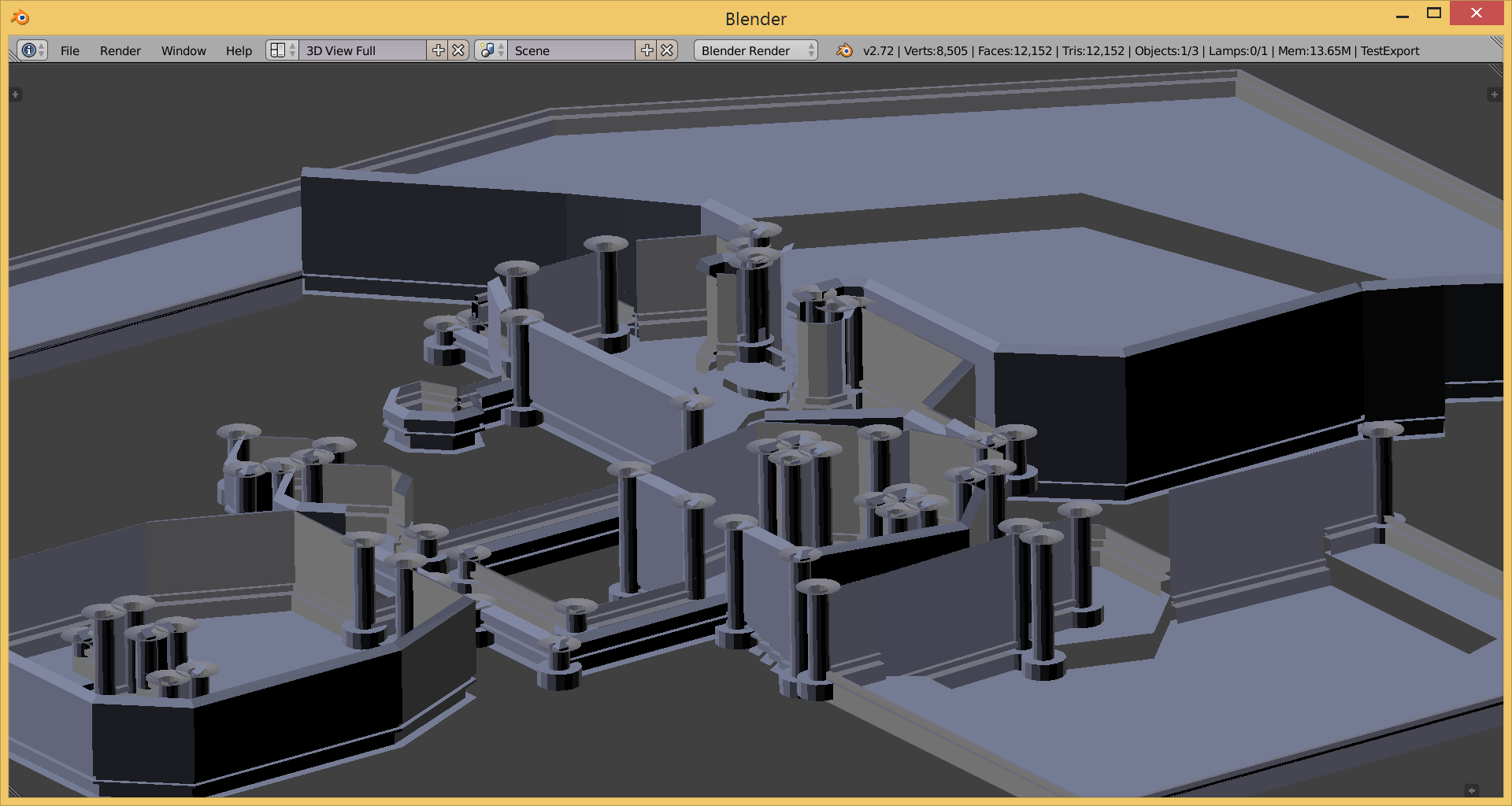The image size is (1512, 806).
Task: Click the 'Verts:8,505' statistic text
Action: click(936, 50)
